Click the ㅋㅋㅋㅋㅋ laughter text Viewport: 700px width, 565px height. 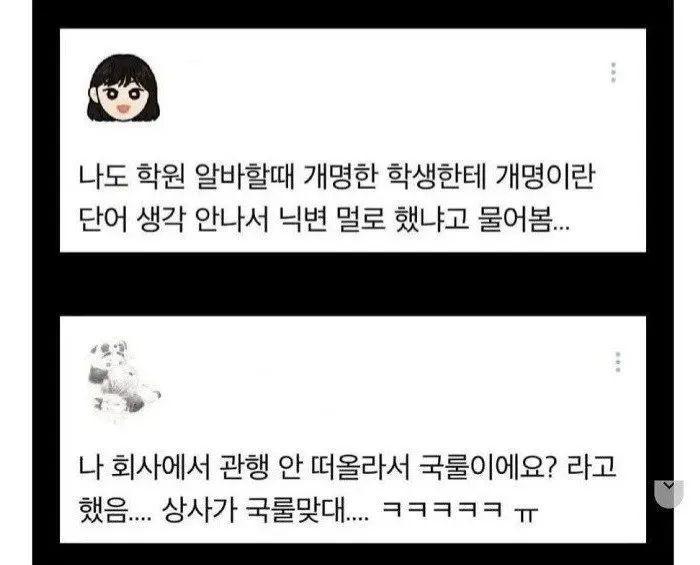[443, 509]
